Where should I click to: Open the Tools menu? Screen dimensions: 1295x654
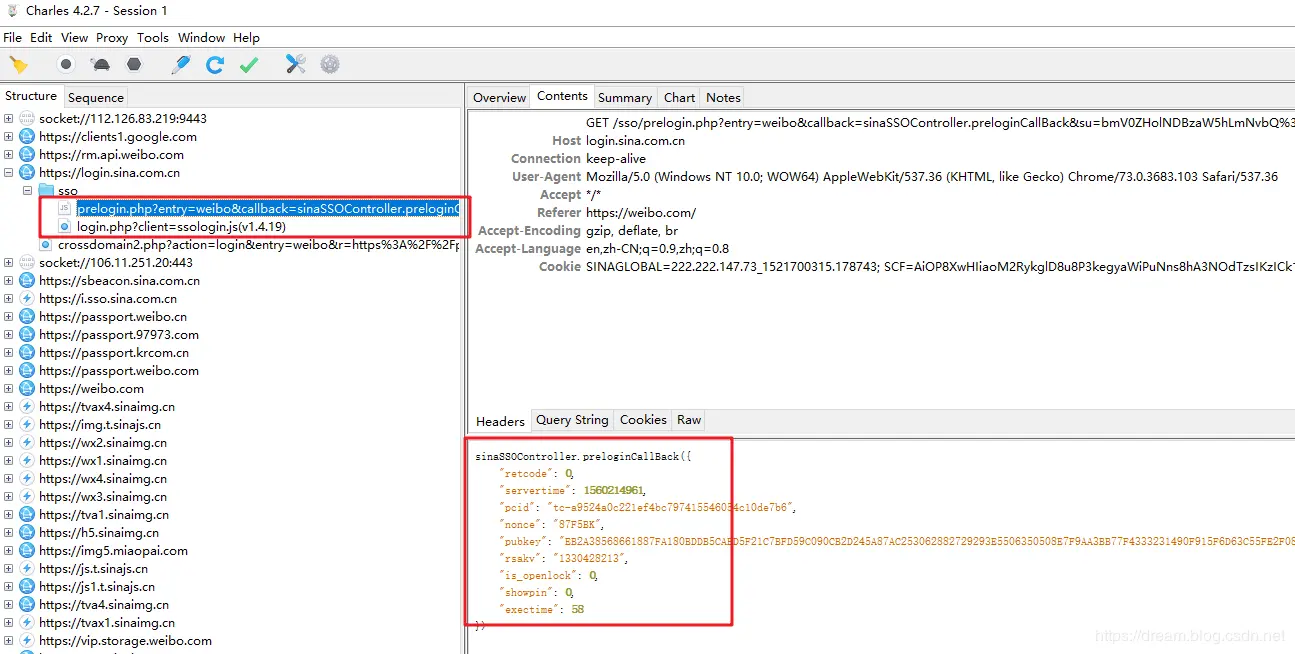click(x=153, y=38)
